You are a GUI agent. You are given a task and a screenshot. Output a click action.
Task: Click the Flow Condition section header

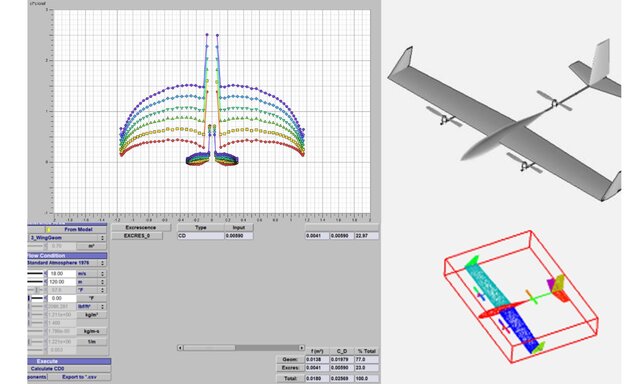[x=67, y=255]
